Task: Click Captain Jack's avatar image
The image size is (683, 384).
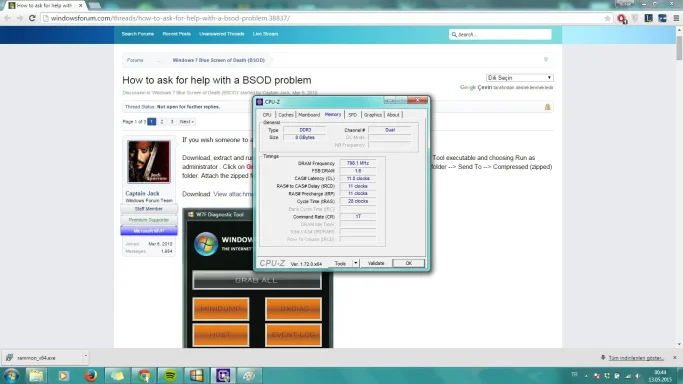Action: coord(149,162)
